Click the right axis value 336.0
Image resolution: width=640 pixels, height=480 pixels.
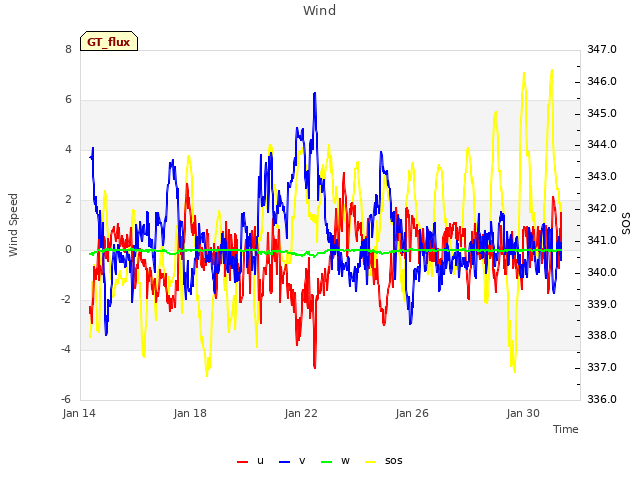(602, 400)
